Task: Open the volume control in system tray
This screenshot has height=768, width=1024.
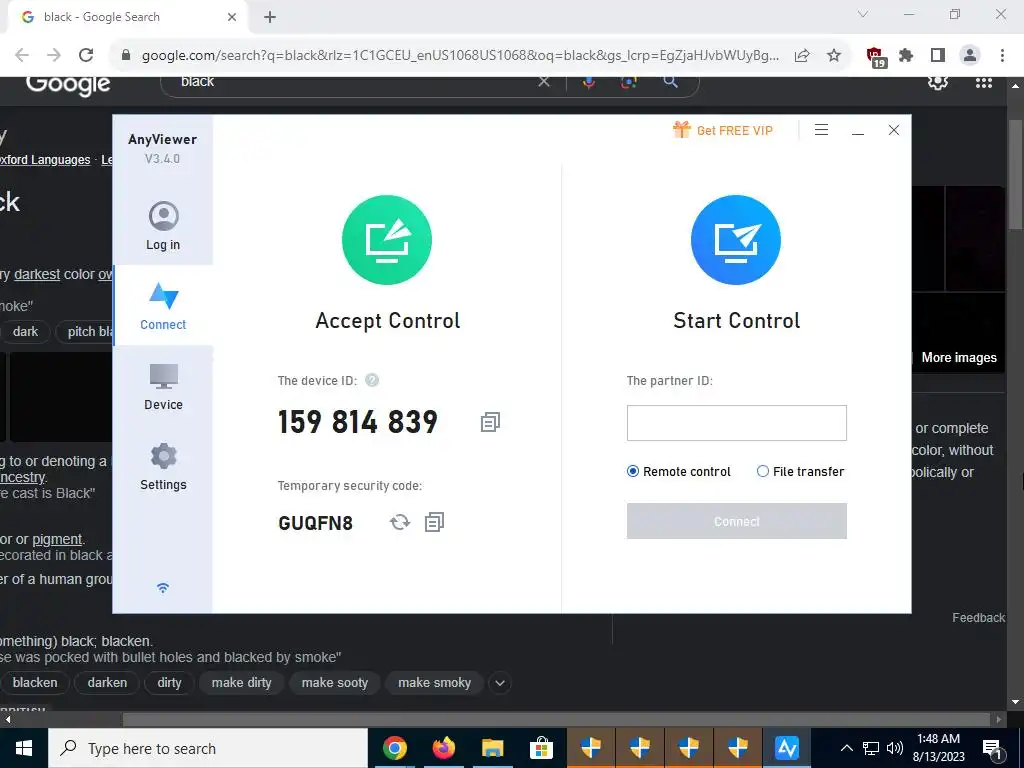Action: [895, 748]
